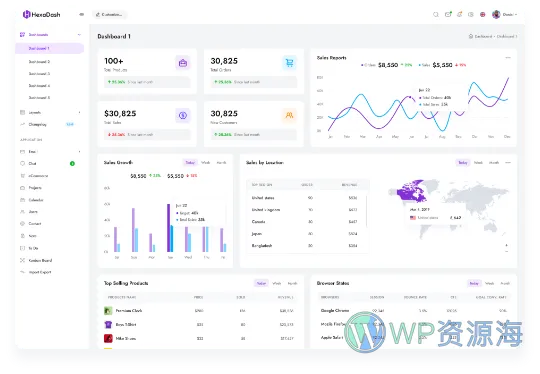Switch Top Selling Products to Month
The width and height of the screenshot is (540, 374).
tap(292, 283)
